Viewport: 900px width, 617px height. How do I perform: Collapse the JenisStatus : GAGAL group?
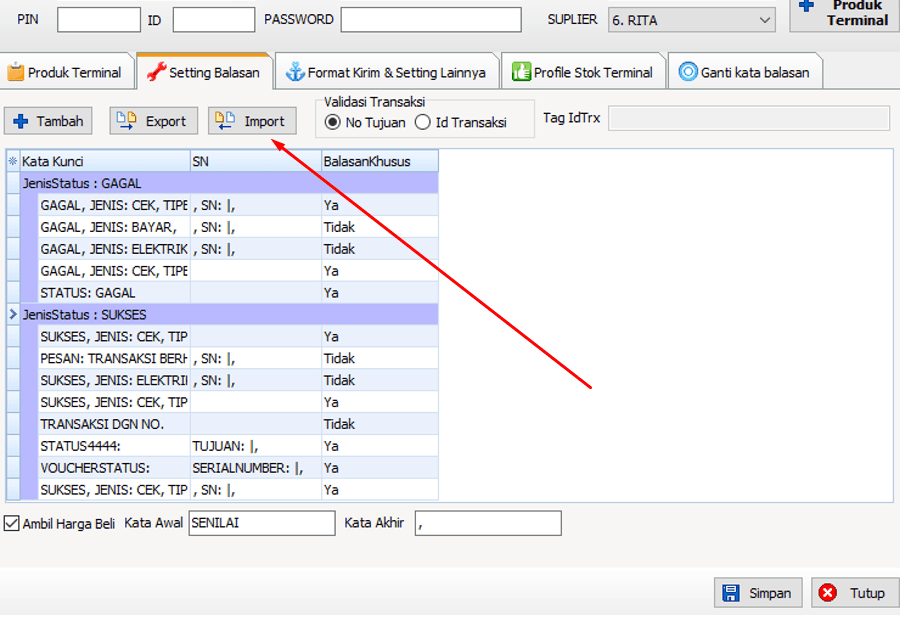point(13,183)
